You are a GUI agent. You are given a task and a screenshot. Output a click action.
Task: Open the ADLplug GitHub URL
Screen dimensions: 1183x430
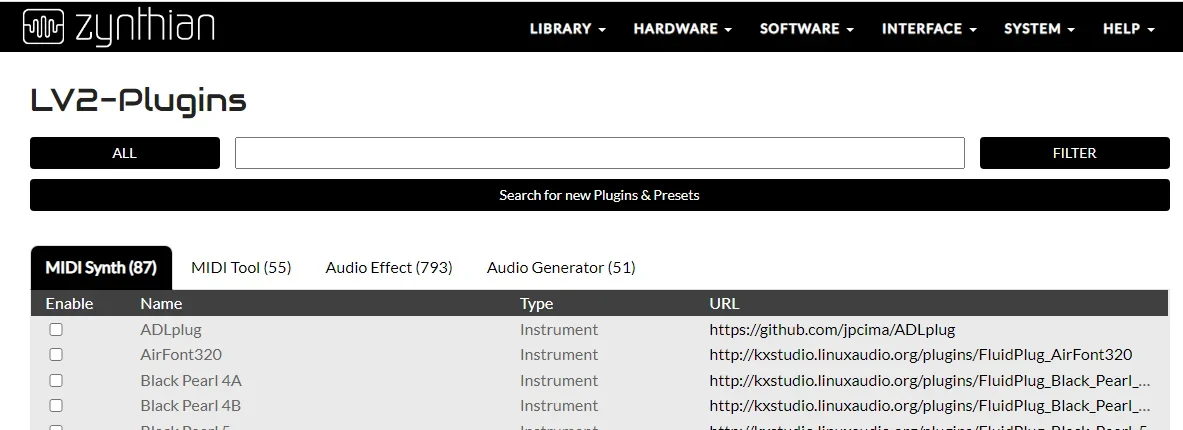coord(832,329)
